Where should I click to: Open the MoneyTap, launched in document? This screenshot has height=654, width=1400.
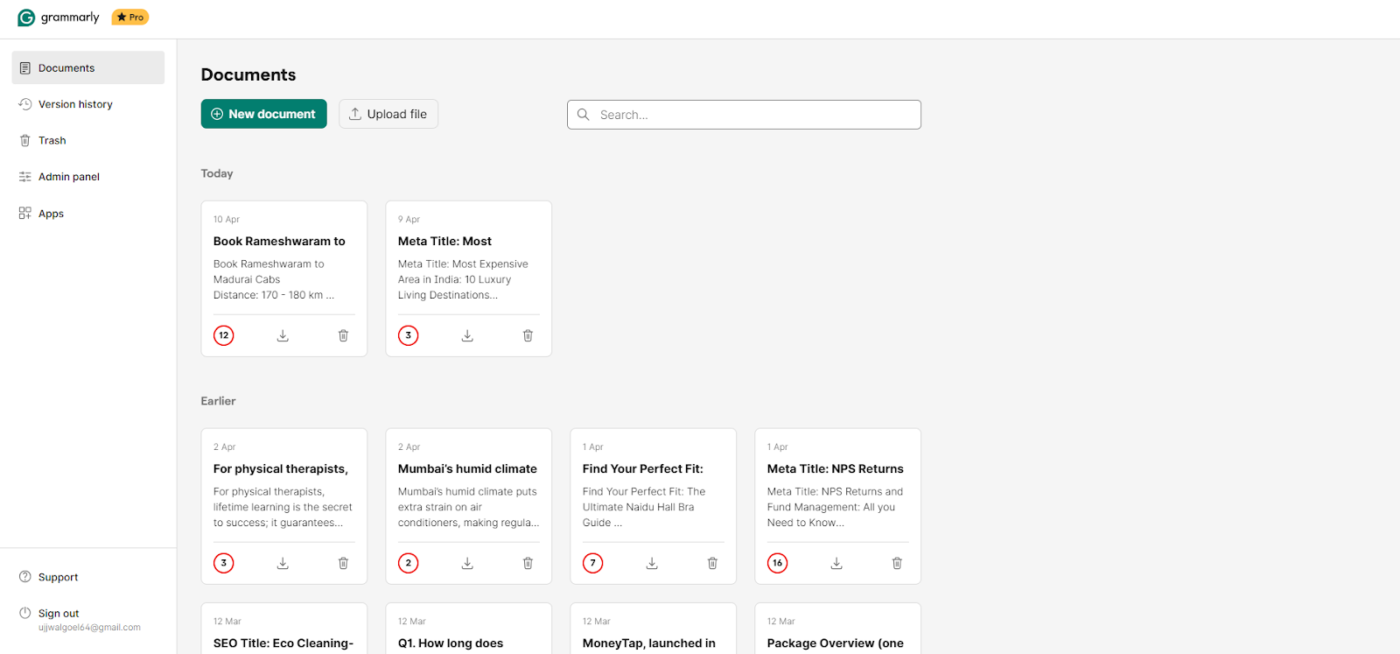click(653, 629)
